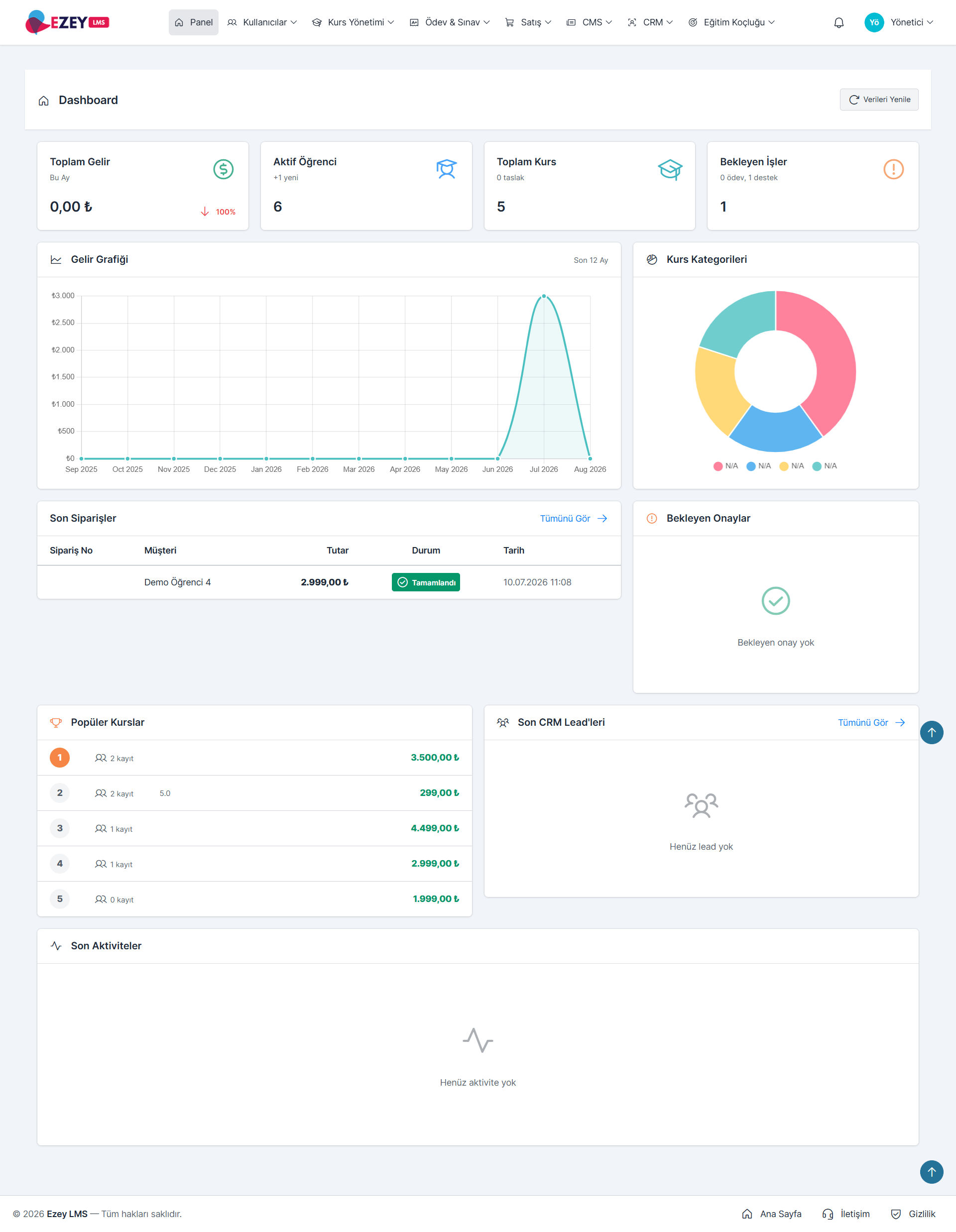Viewport: 956px width, 1232px height.
Task: Click the Ezey LMS logo
Action: point(67,22)
